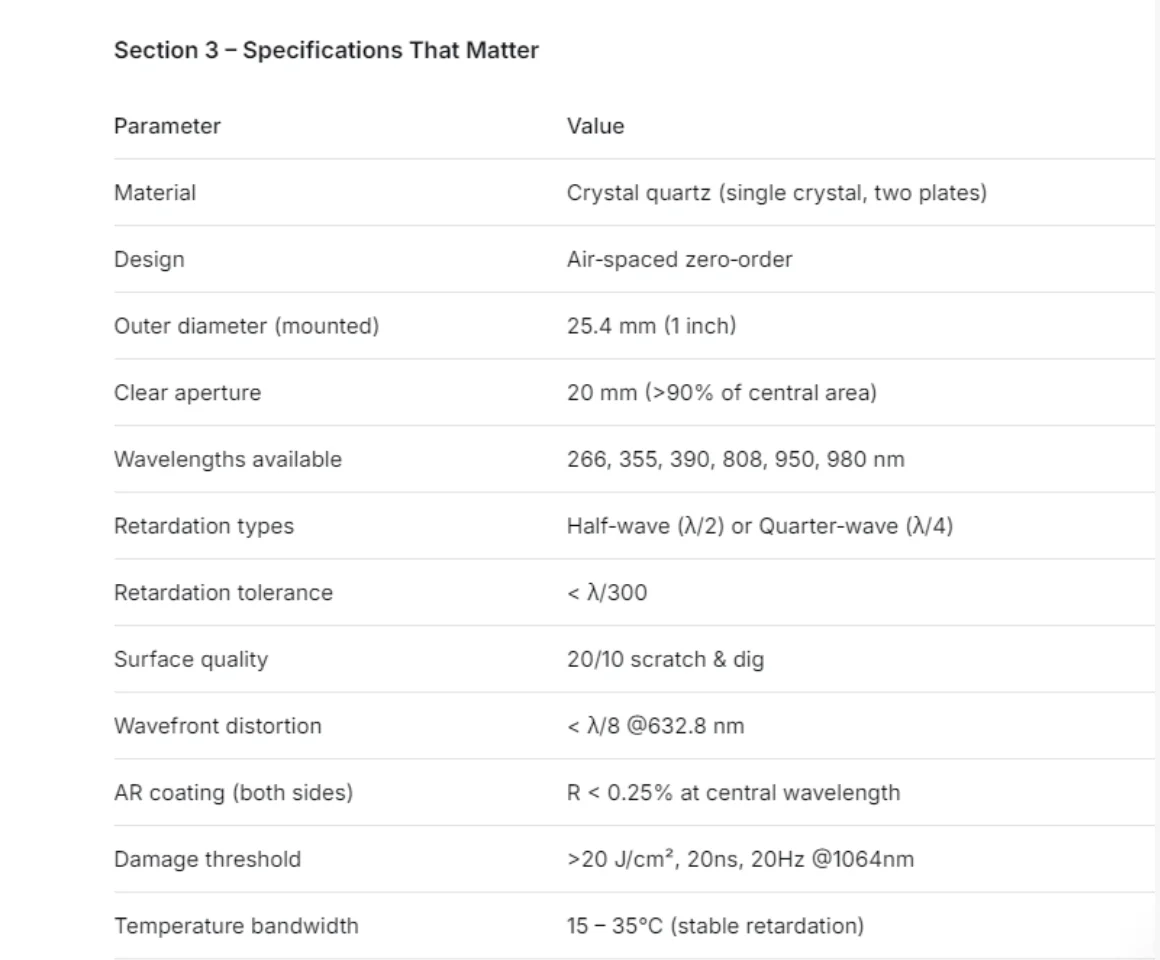Viewport: 1160px width, 960px height.
Task: Select the Temperature bandwidth label
Action: (x=236, y=926)
